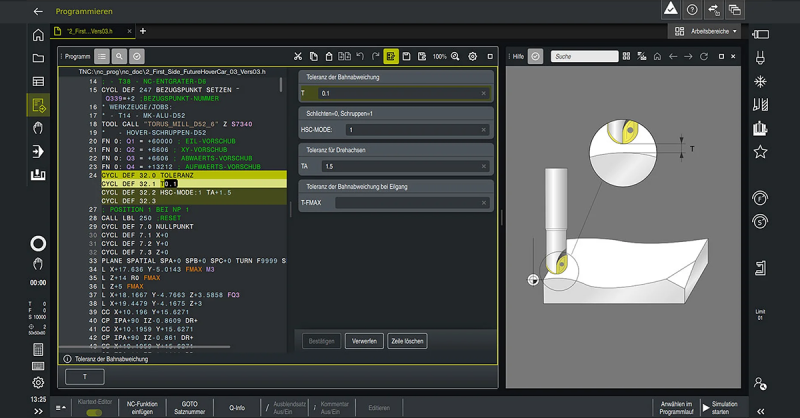Open notification triangle icon in top bar
Viewport: 800px width, 418px height.
point(671,9)
